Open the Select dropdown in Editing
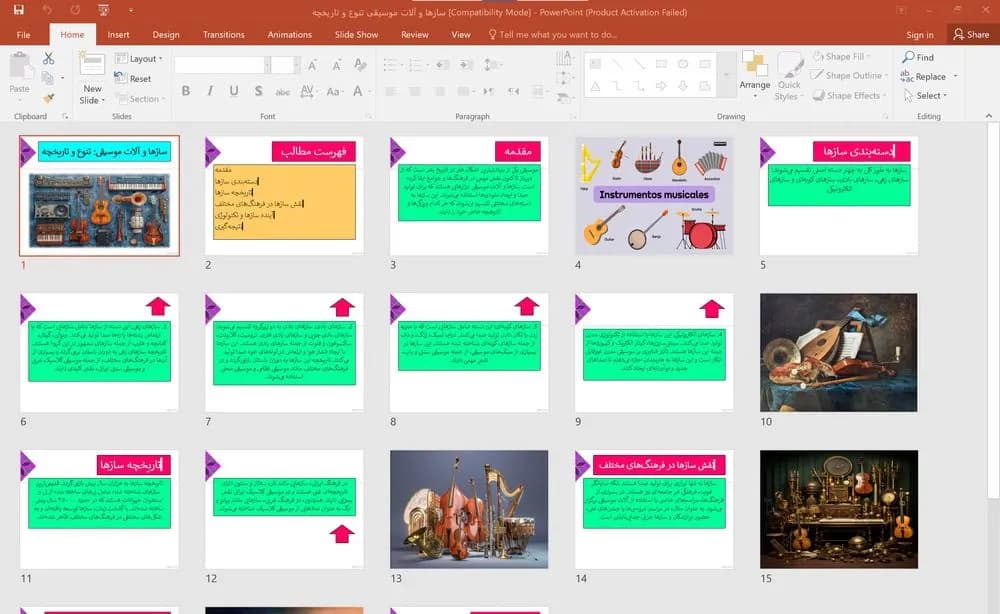 click(x=925, y=96)
